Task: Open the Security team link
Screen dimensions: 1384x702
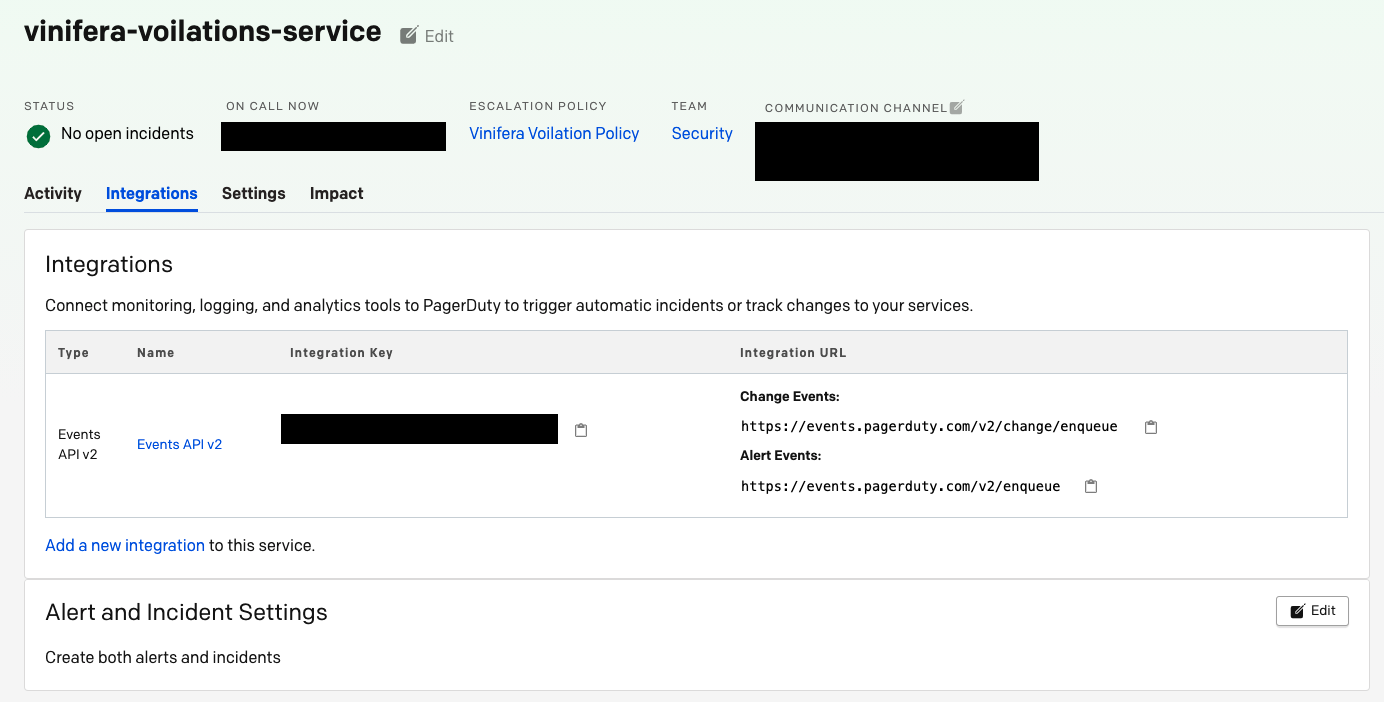Action: click(702, 134)
